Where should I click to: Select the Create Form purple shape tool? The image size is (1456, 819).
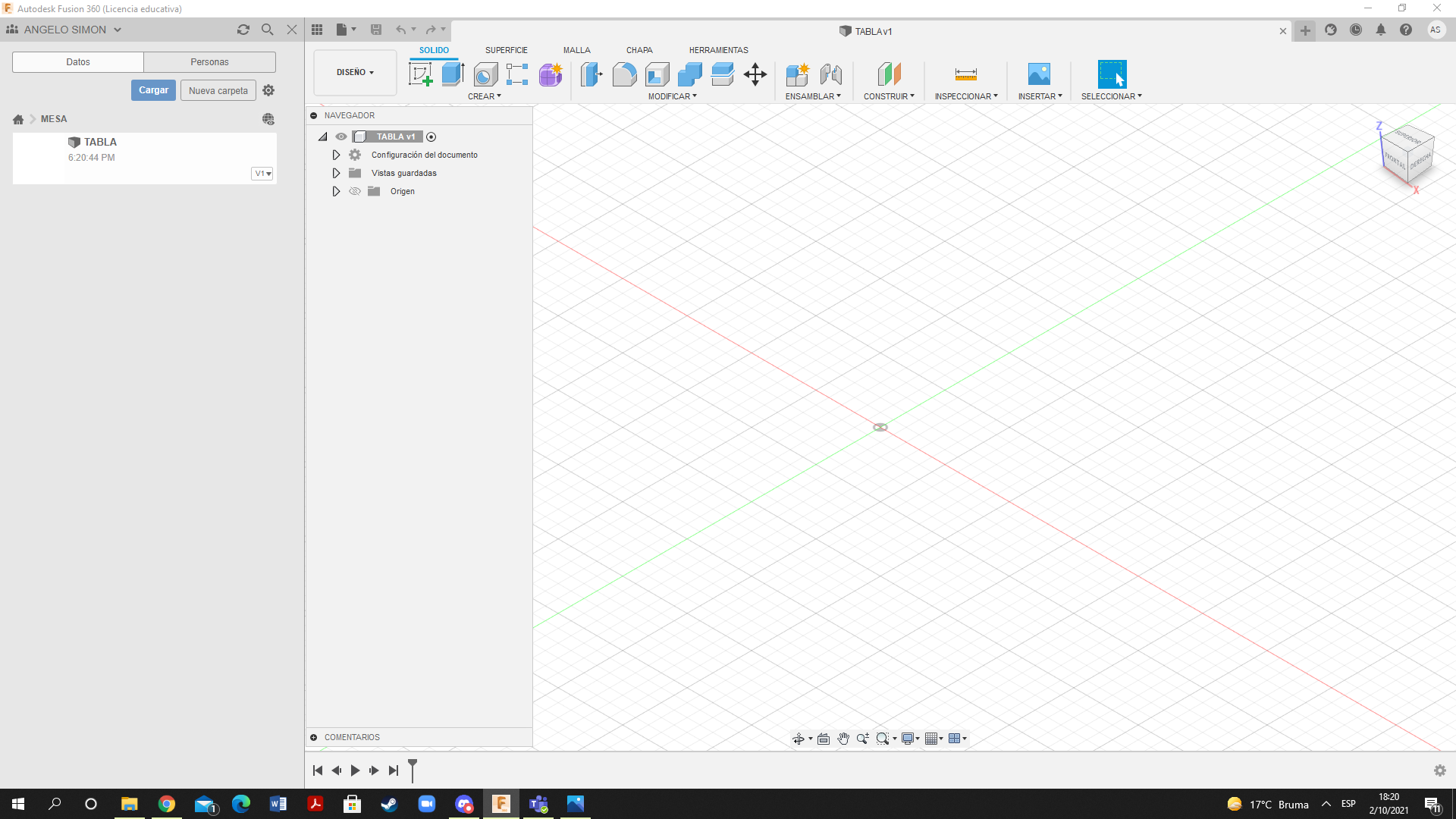click(x=551, y=74)
